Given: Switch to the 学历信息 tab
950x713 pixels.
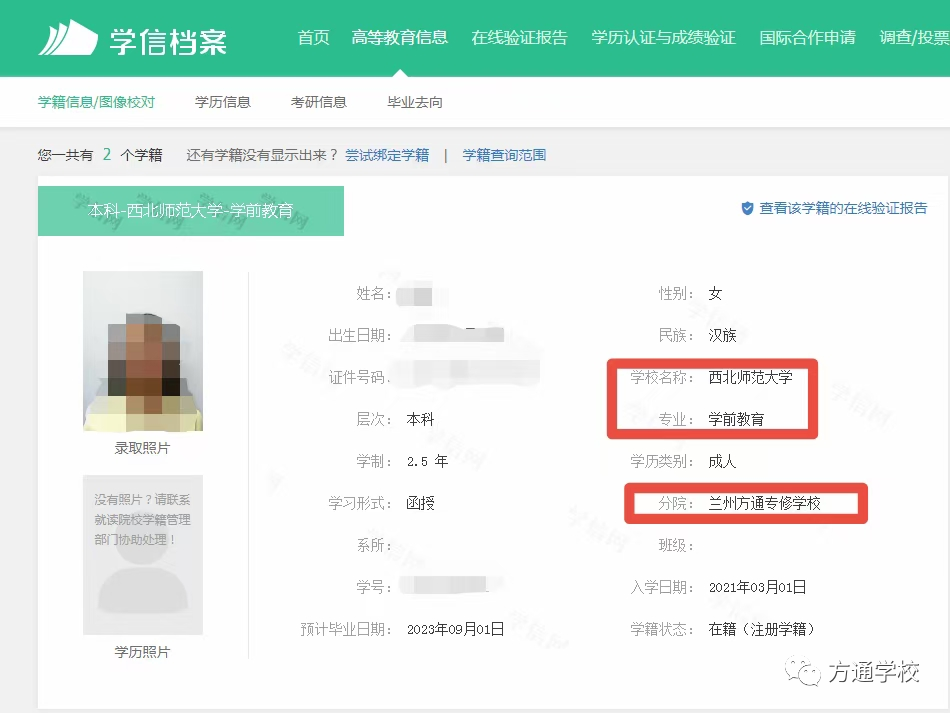Looking at the screenshot, I should (x=222, y=102).
